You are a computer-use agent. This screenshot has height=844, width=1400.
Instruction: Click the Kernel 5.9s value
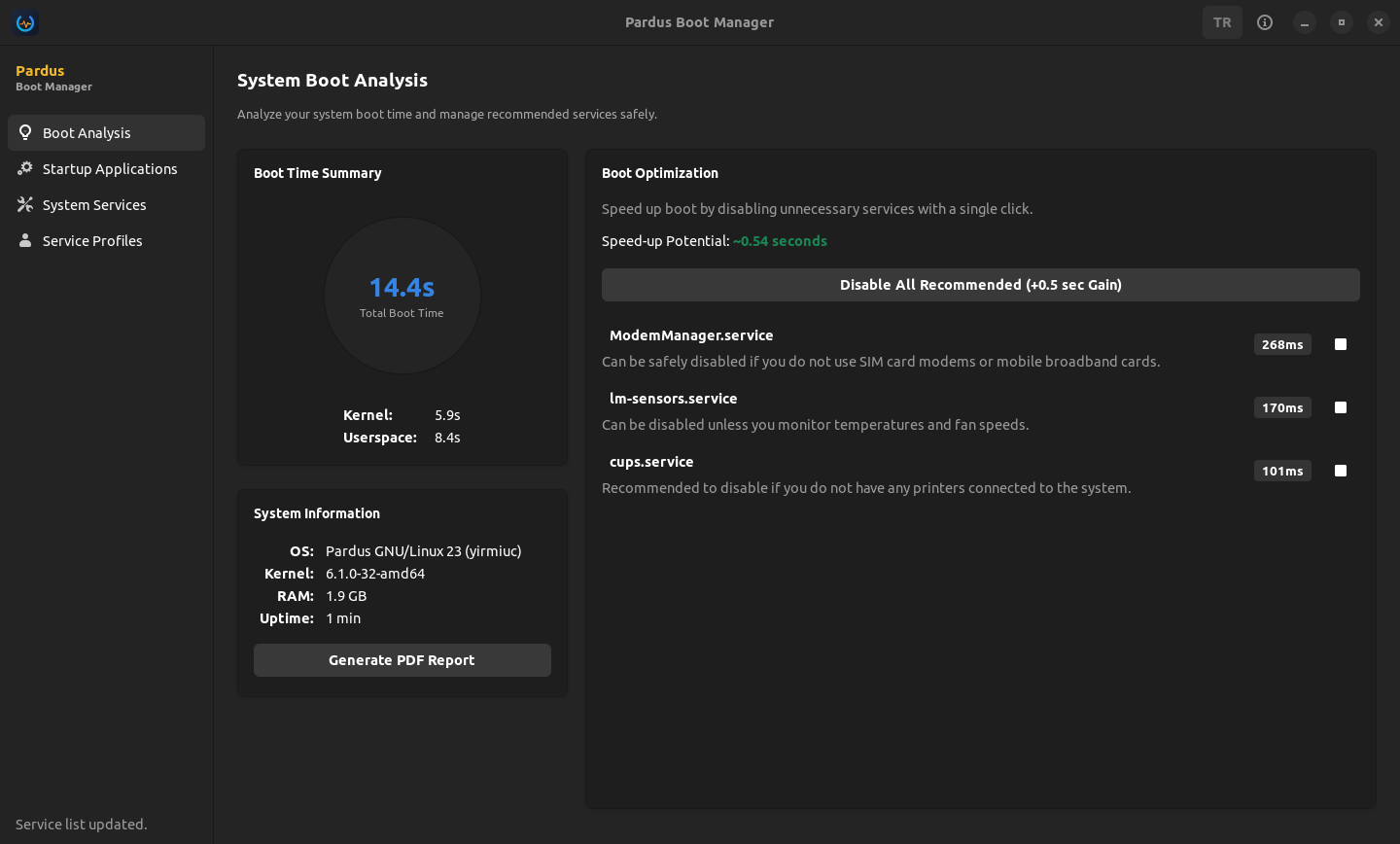coord(447,415)
